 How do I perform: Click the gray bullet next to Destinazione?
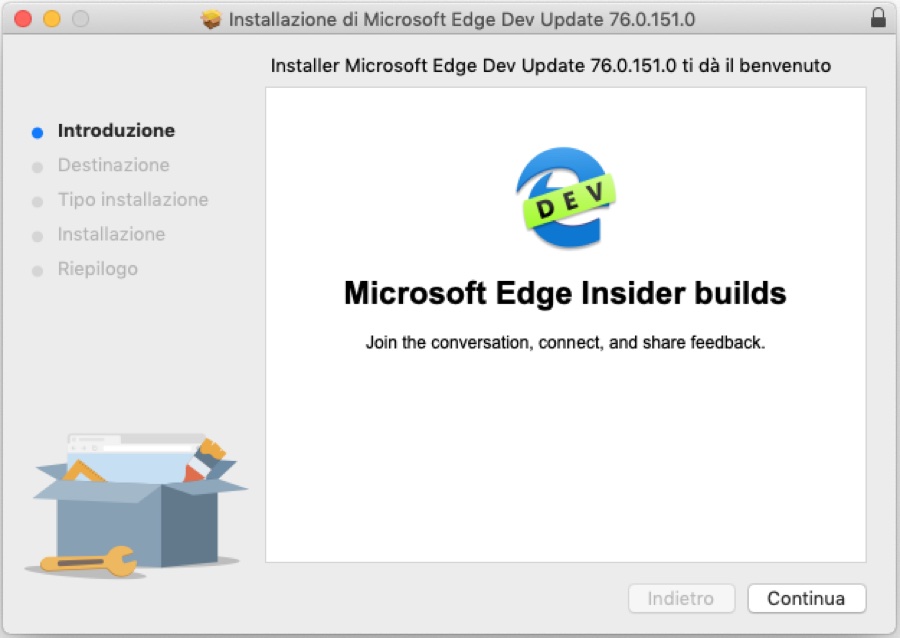point(37,167)
